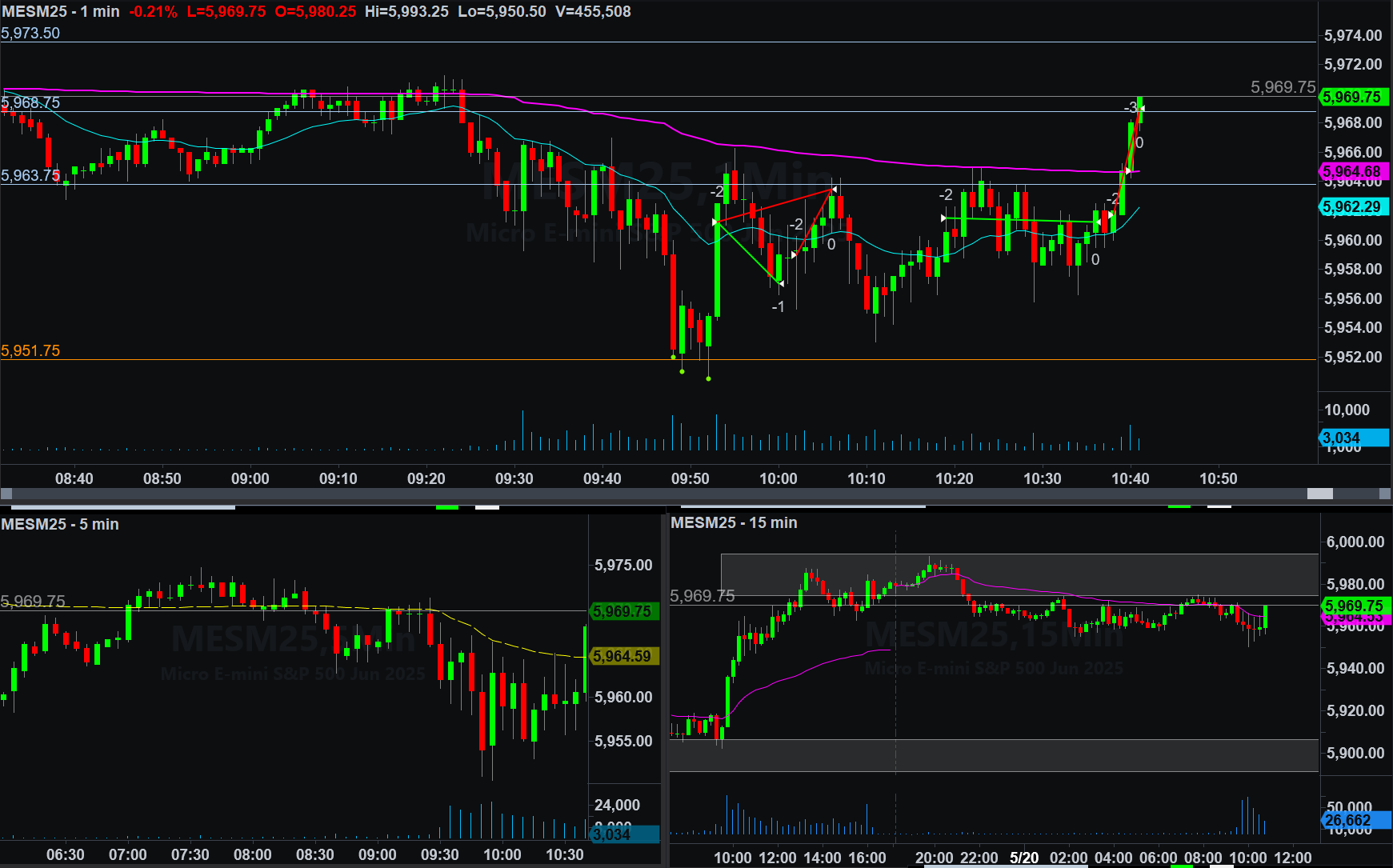Select the cyan 5,962.29 moving average tag
The width and height of the screenshot is (1393, 868).
pyautogui.click(x=1352, y=207)
